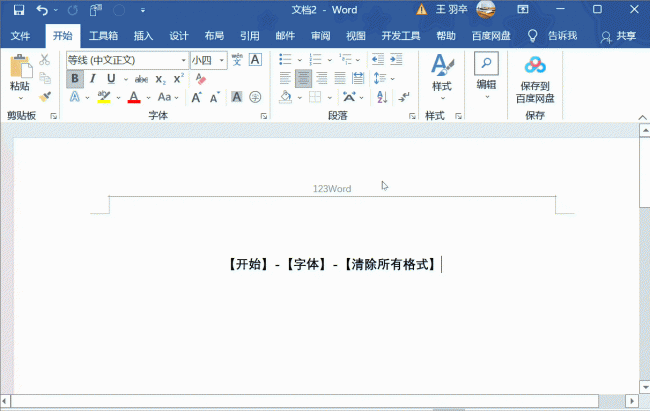The width and height of the screenshot is (650, 411).
Task: Increase paragraph indent
Action: pos(396,60)
